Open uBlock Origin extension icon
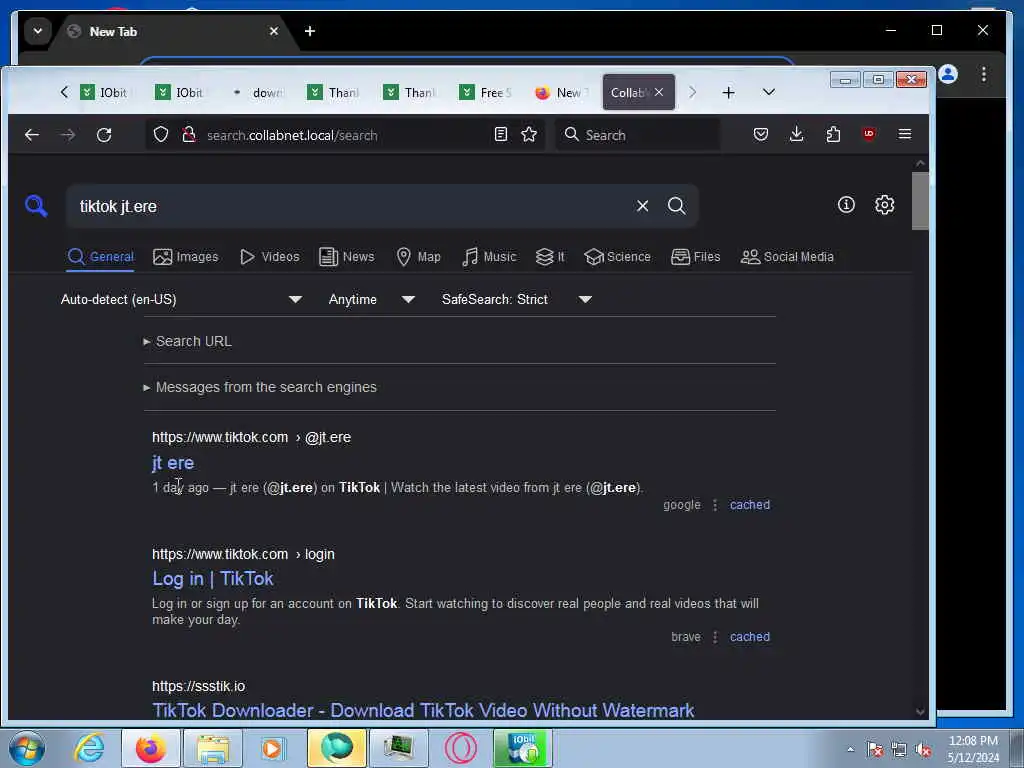Viewport: 1024px width, 768px height. coord(869,134)
